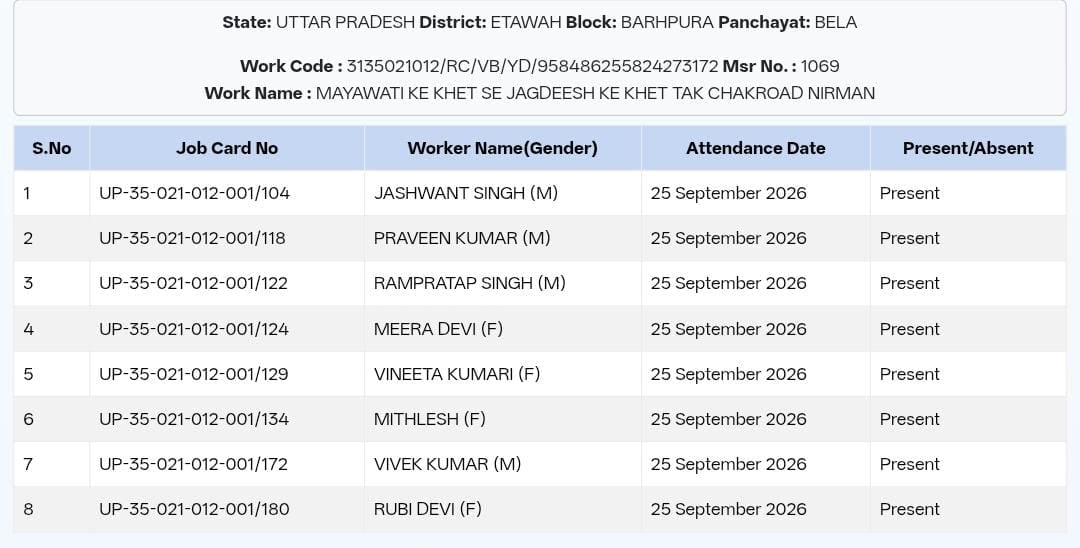Select worker MITHLESH (F) row
Screen dimensions: 1080x548
point(539,419)
